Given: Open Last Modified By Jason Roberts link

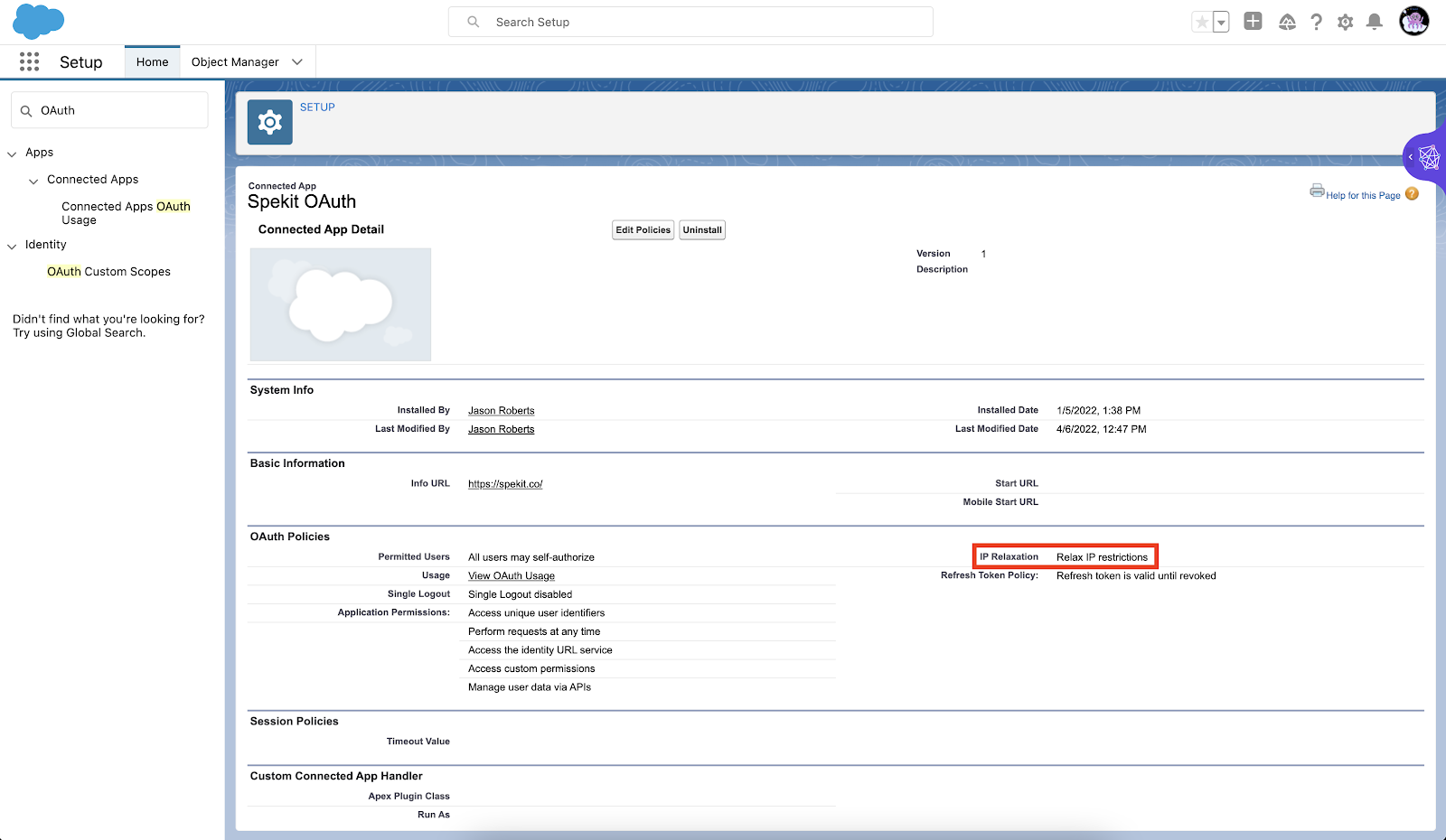Looking at the screenshot, I should (501, 429).
